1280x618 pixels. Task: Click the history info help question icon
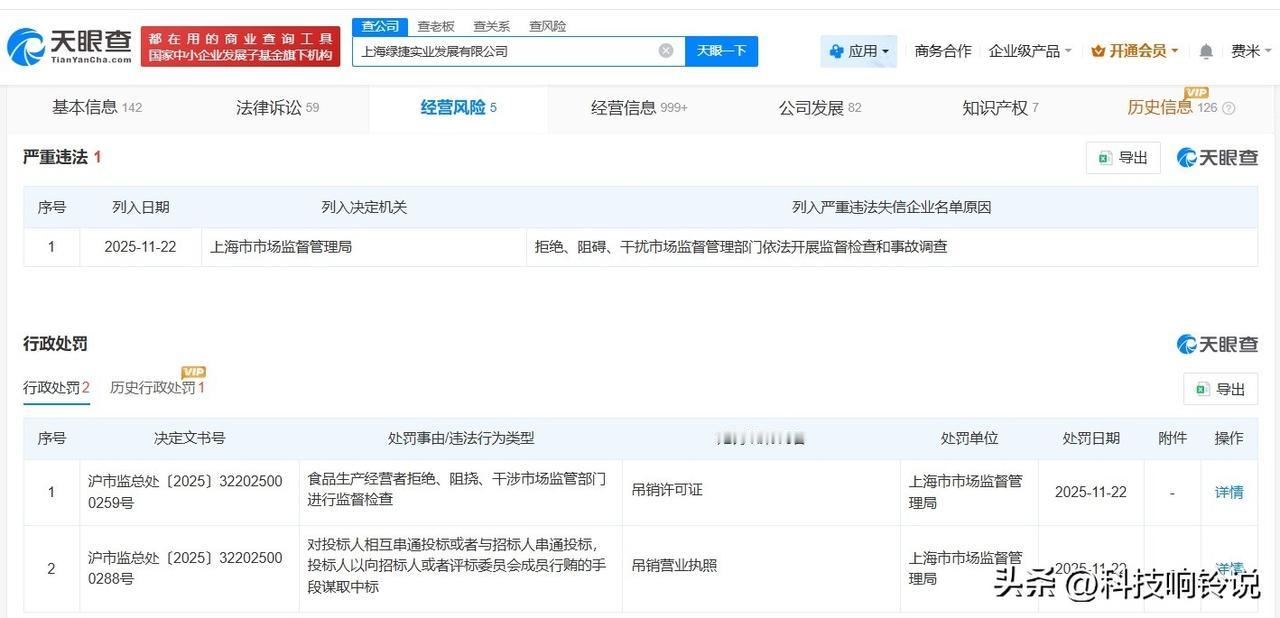pos(1229,108)
